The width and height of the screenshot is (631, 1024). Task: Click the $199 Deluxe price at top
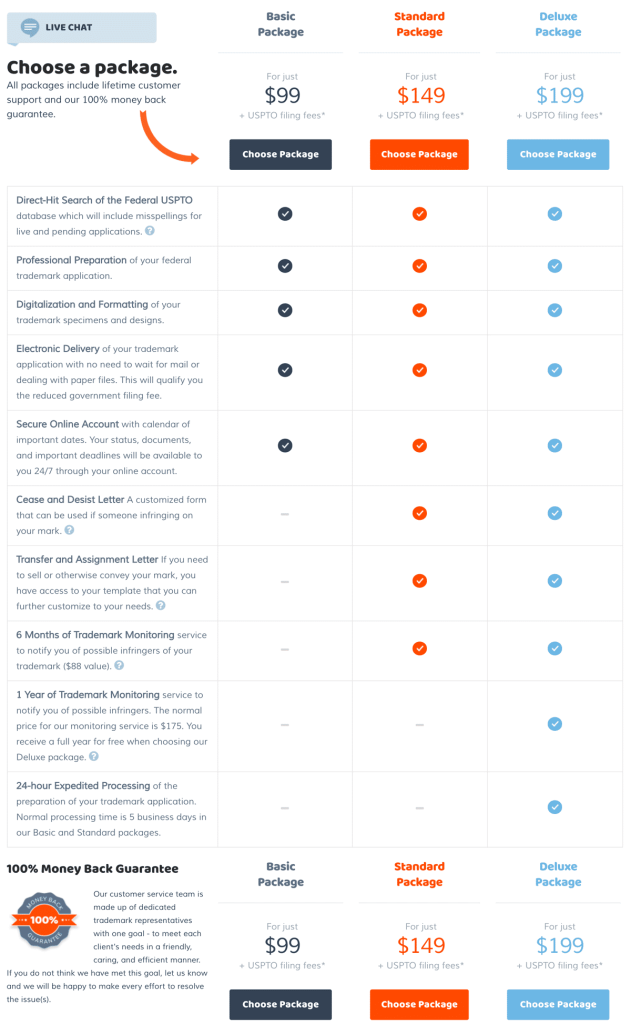pyautogui.click(x=558, y=96)
